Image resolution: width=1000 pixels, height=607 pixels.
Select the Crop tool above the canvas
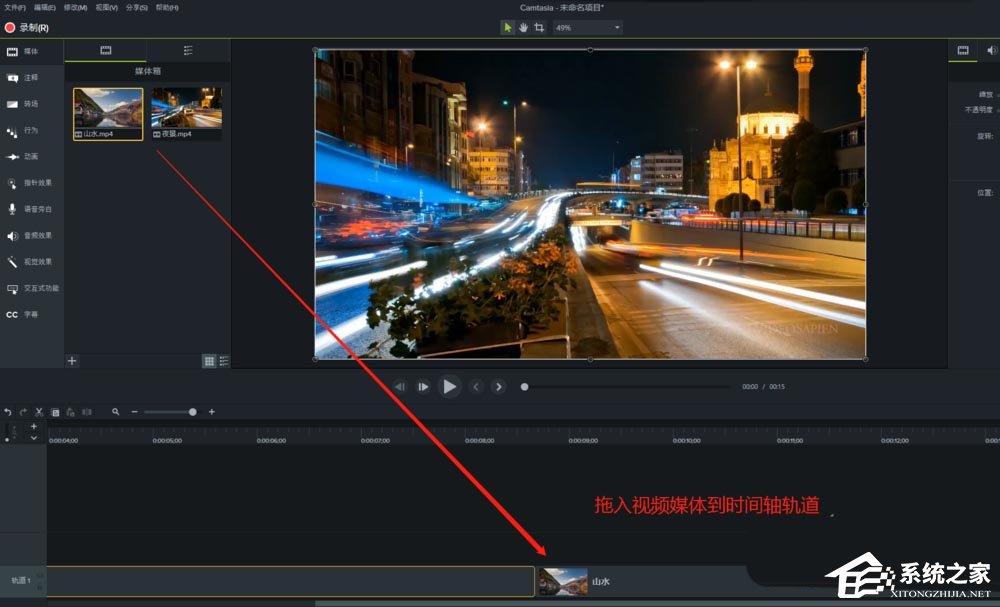pos(540,27)
